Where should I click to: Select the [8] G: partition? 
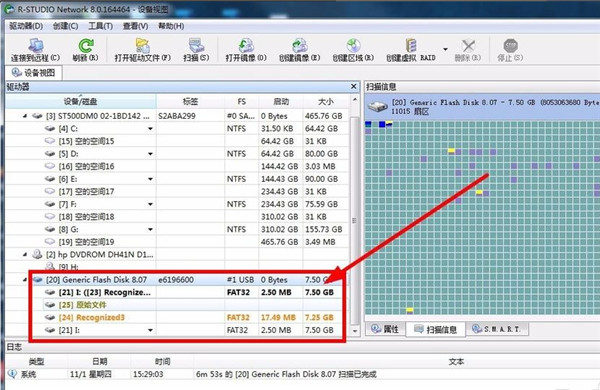pyautogui.click(x=68, y=229)
